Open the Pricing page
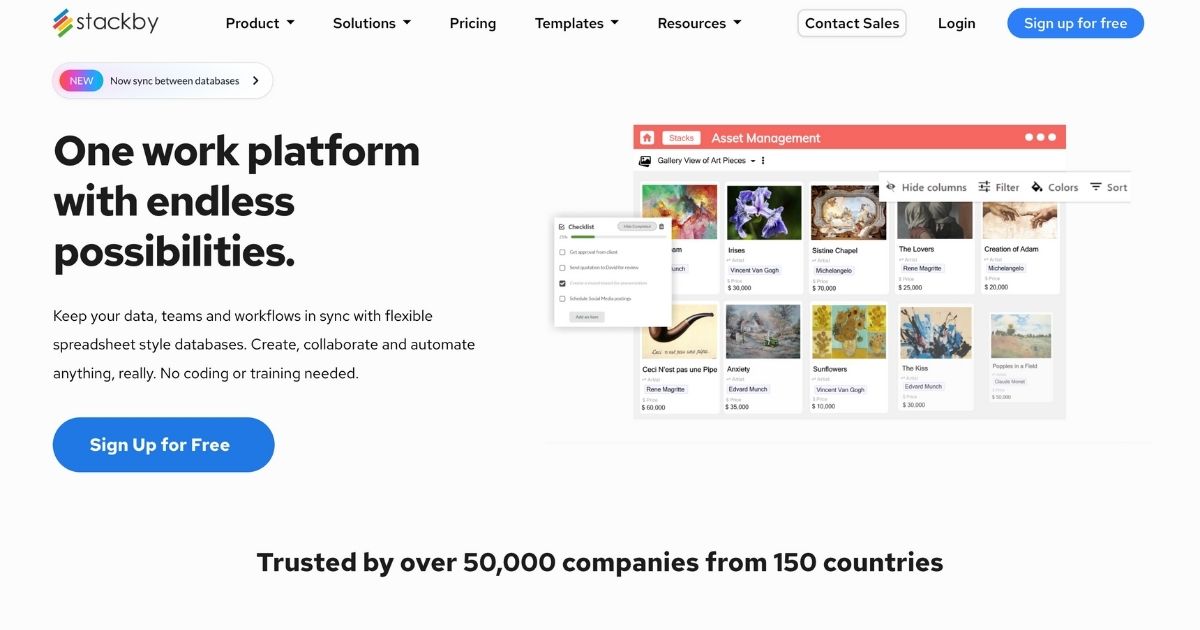 473,23
